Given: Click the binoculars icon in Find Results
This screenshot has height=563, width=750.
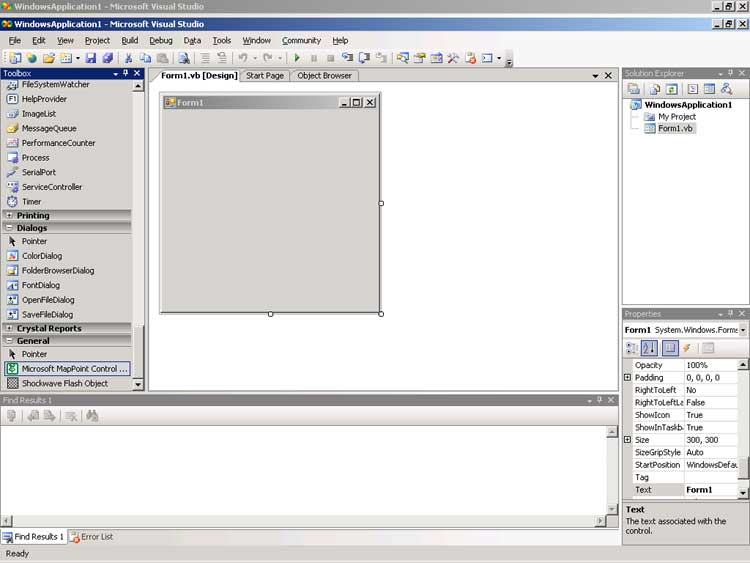Looking at the screenshot, I should coord(92,416).
